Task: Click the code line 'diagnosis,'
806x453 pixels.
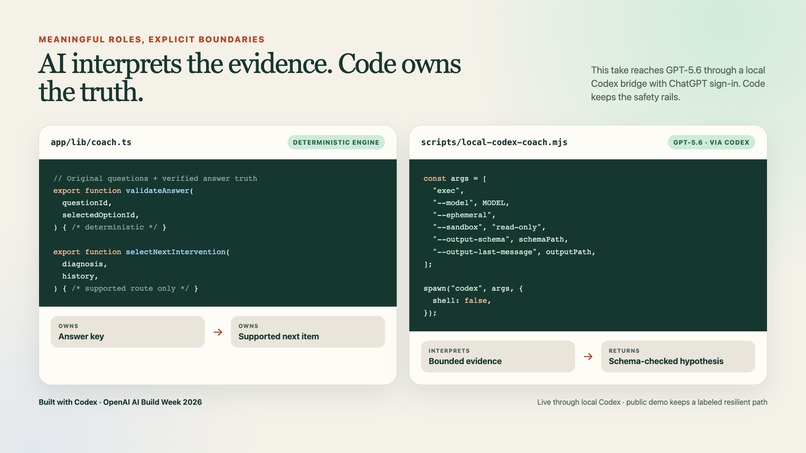Action: click(85, 264)
